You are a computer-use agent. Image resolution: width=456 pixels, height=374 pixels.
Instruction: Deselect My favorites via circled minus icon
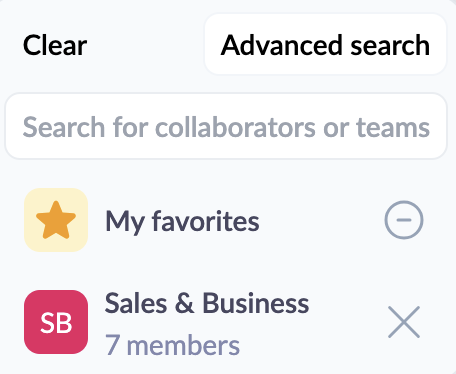pyautogui.click(x=404, y=220)
